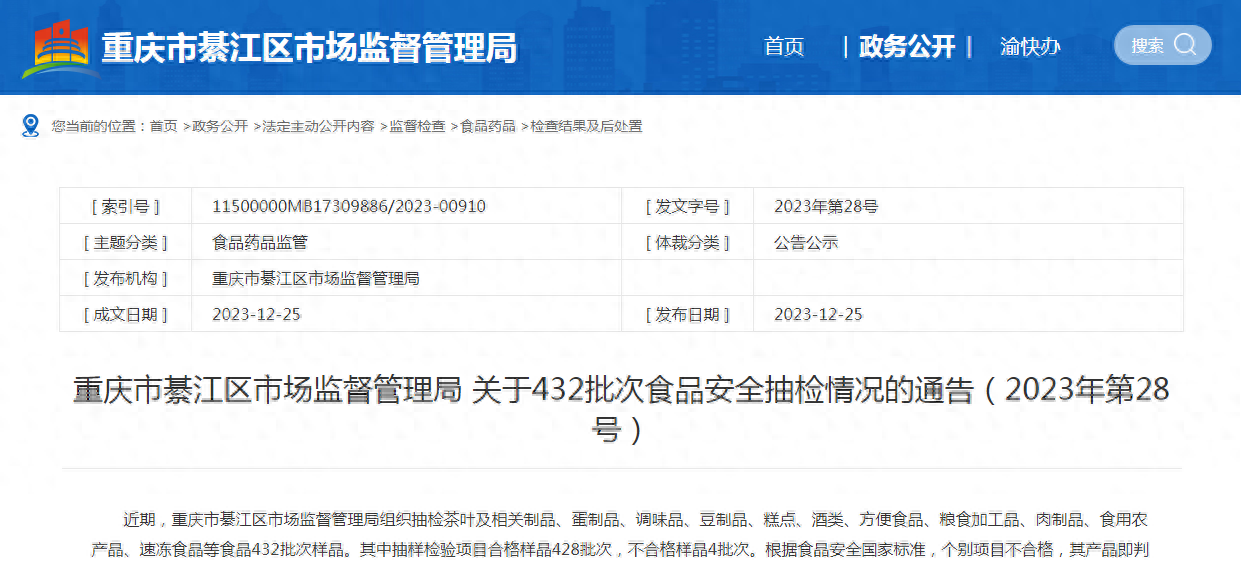Open the 政务公开 navigation menu item
The height and width of the screenshot is (565, 1241).
(907, 46)
